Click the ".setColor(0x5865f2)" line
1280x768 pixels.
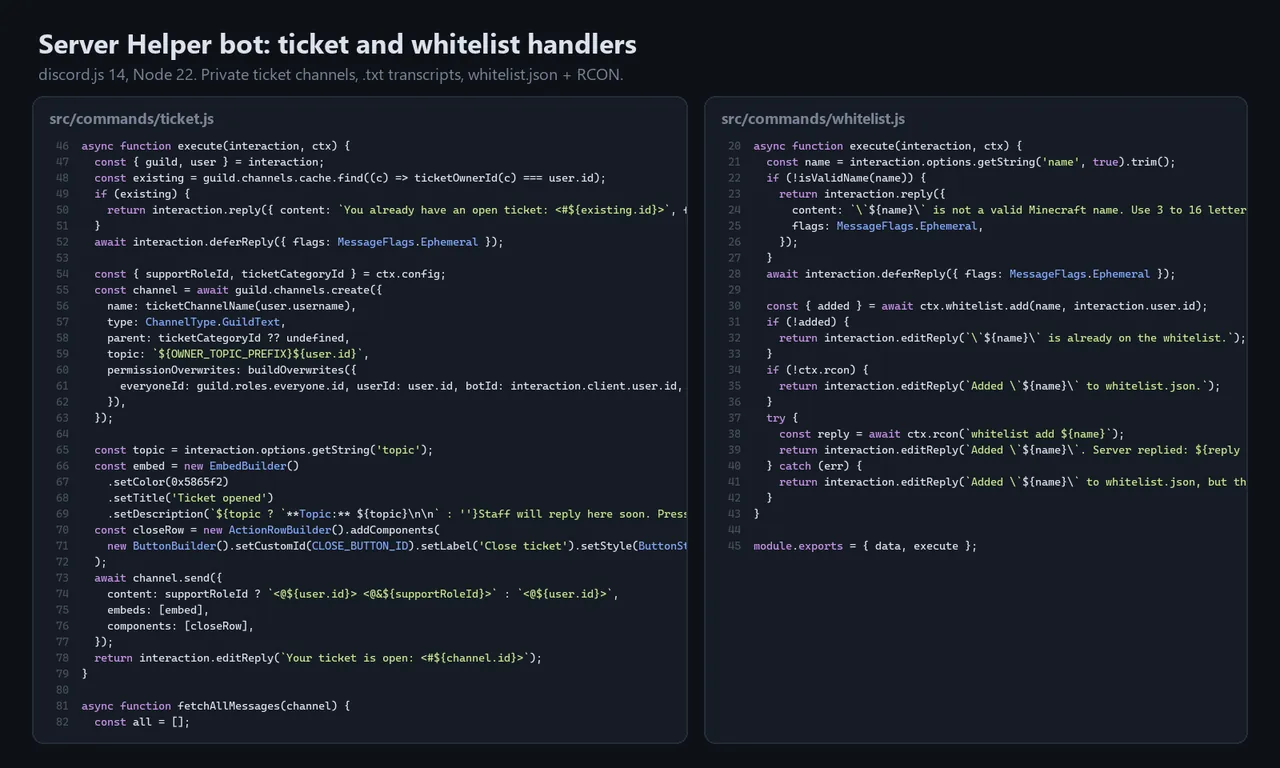tap(167, 482)
